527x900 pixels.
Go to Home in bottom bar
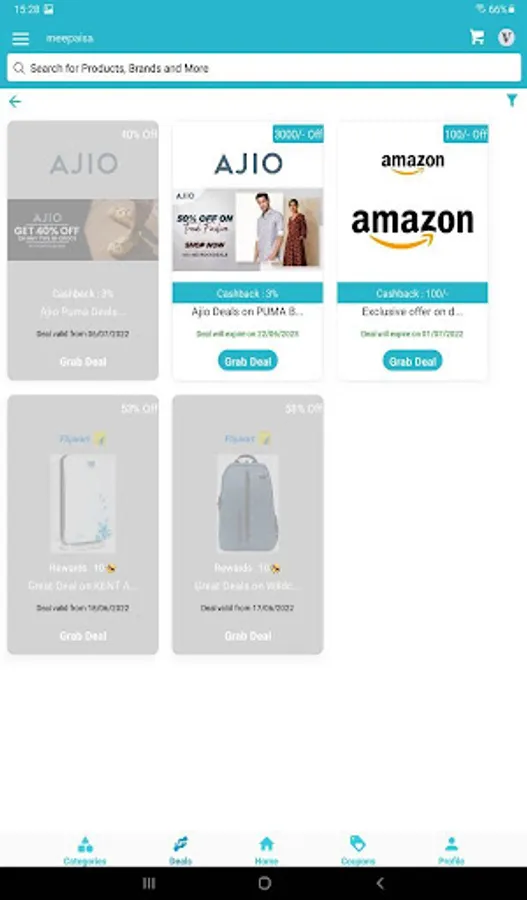click(x=266, y=851)
